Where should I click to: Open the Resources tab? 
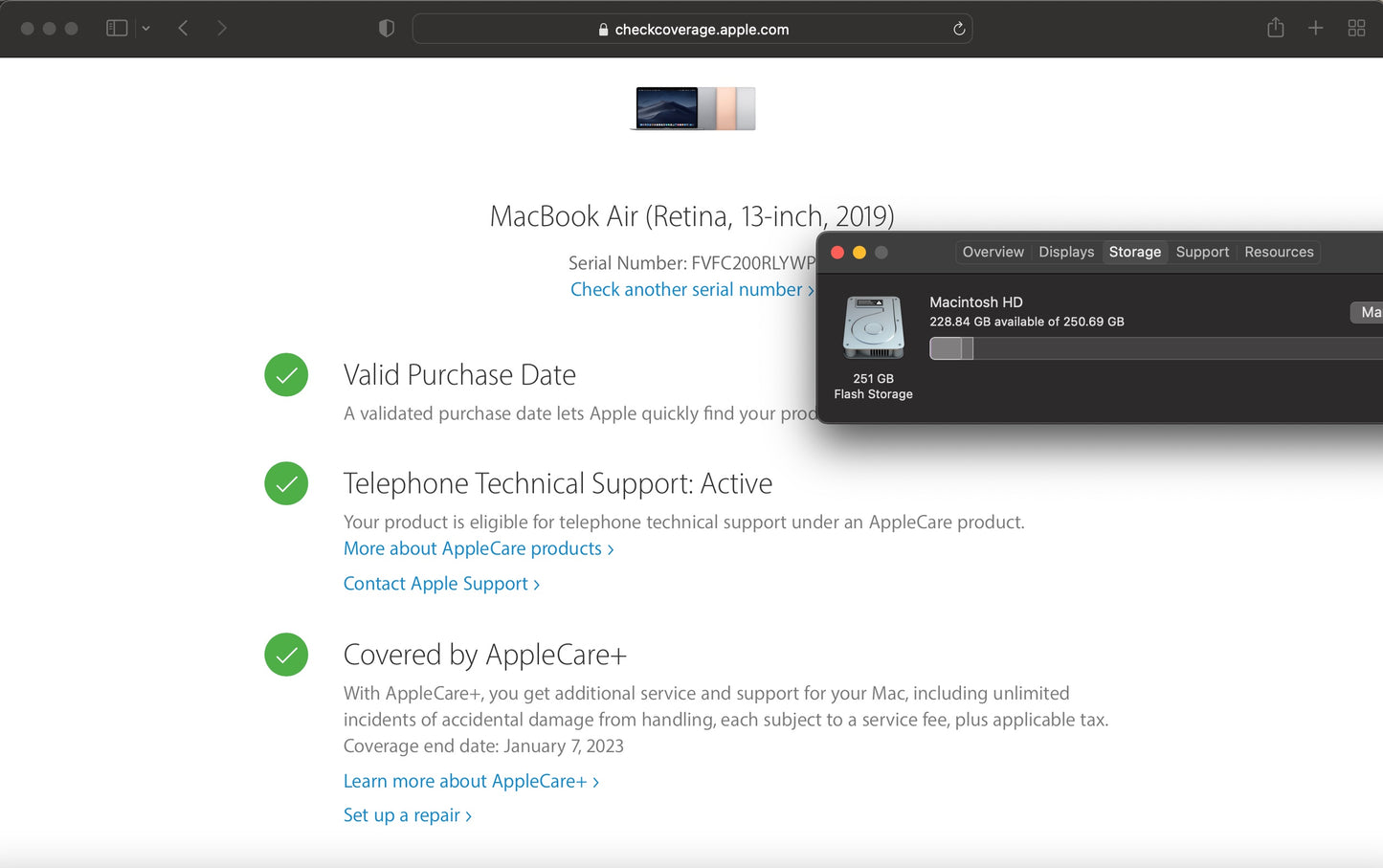(1279, 252)
